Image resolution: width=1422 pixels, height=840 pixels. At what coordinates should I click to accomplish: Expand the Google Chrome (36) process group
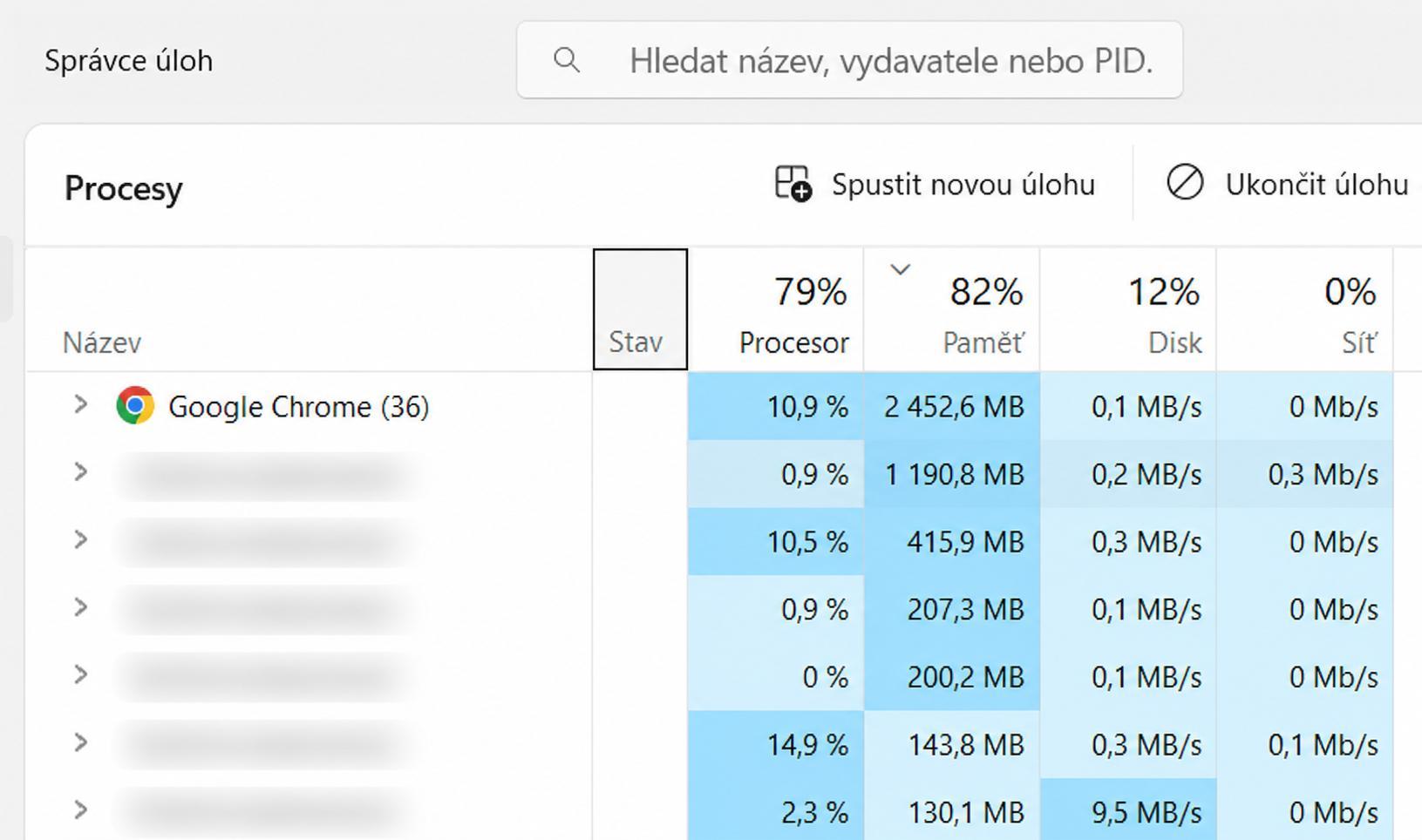[x=80, y=404]
